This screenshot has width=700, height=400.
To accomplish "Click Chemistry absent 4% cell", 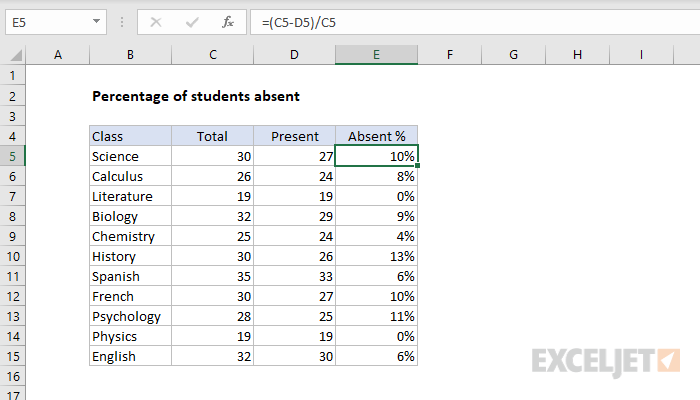I will tap(376, 236).
